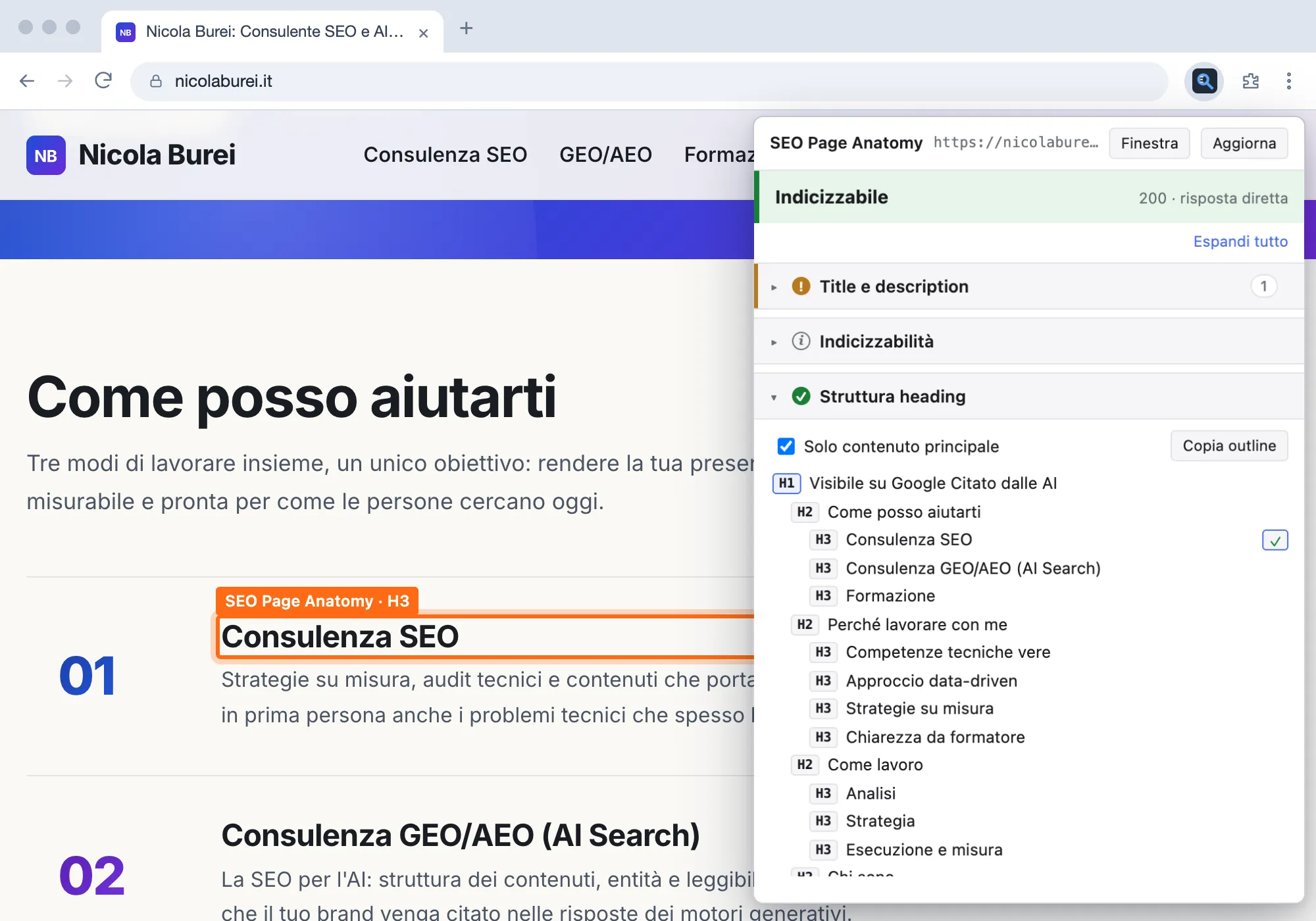Collapse the Struttura heading section
Viewport: 1316px width, 921px height.
[x=1029, y=396]
